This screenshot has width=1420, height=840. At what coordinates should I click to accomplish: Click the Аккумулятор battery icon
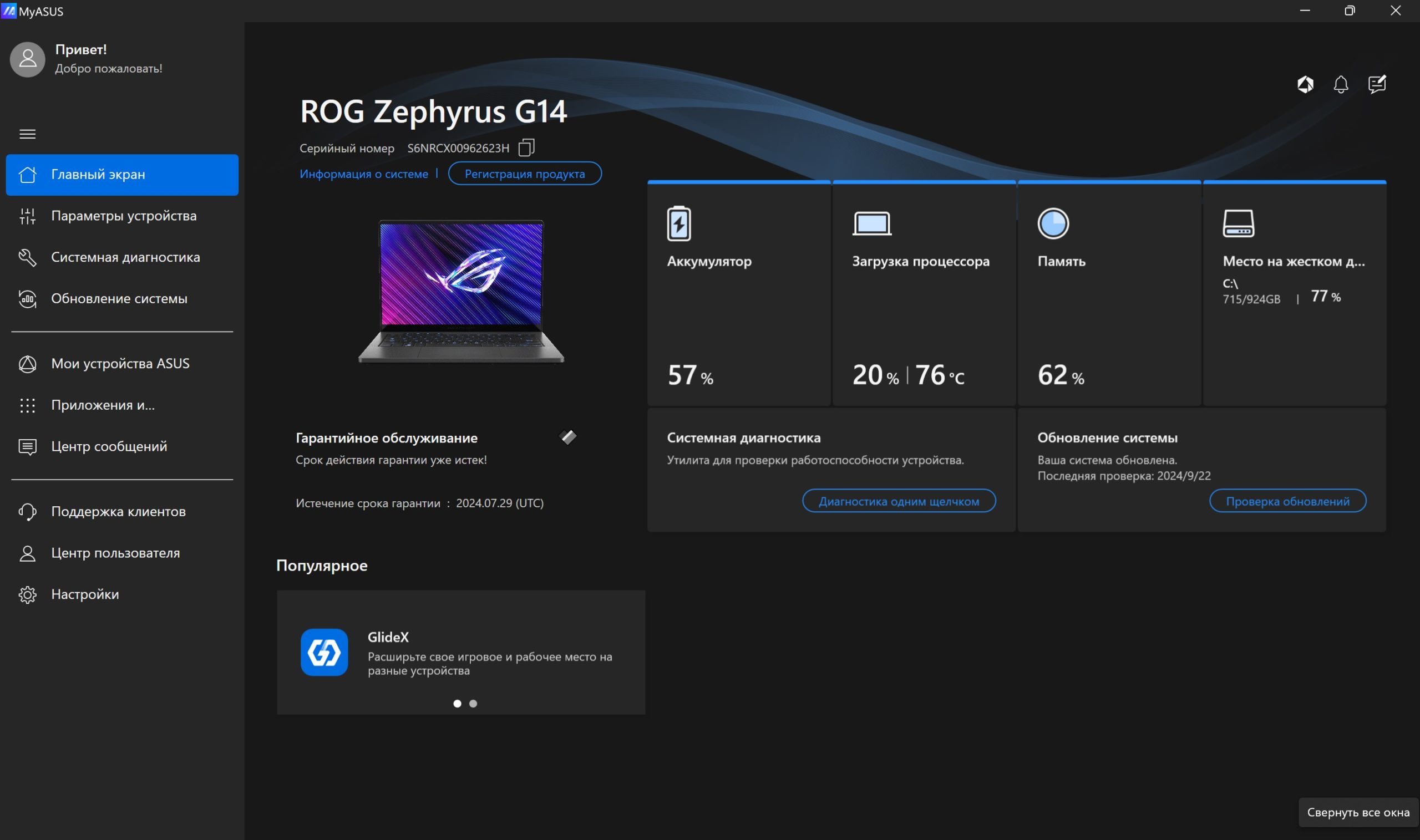point(678,223)
